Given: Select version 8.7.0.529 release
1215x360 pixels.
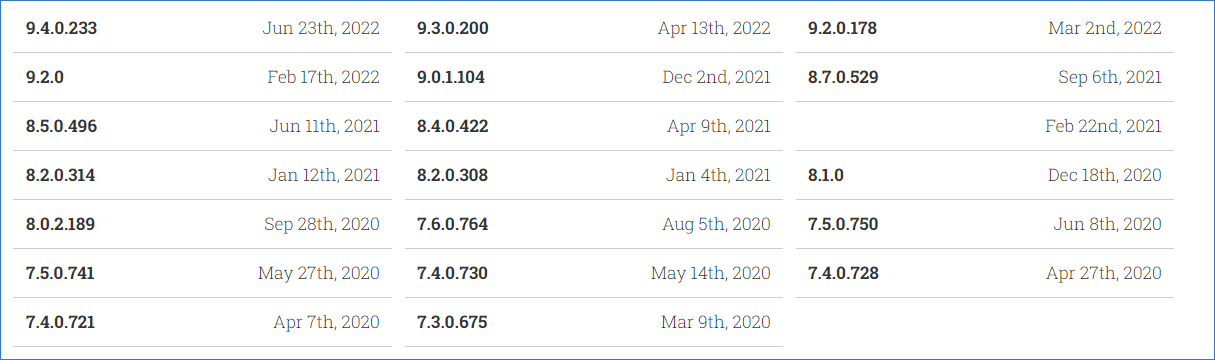Looking at the screenshot, I should (x=843, y=77).
